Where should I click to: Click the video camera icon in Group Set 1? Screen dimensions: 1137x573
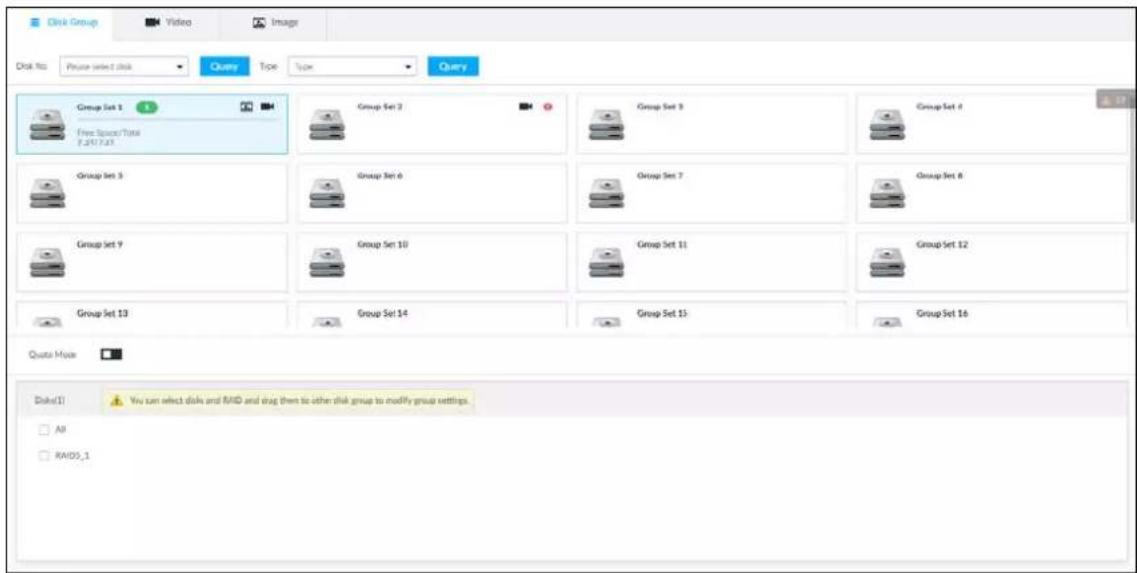[268, 107]
